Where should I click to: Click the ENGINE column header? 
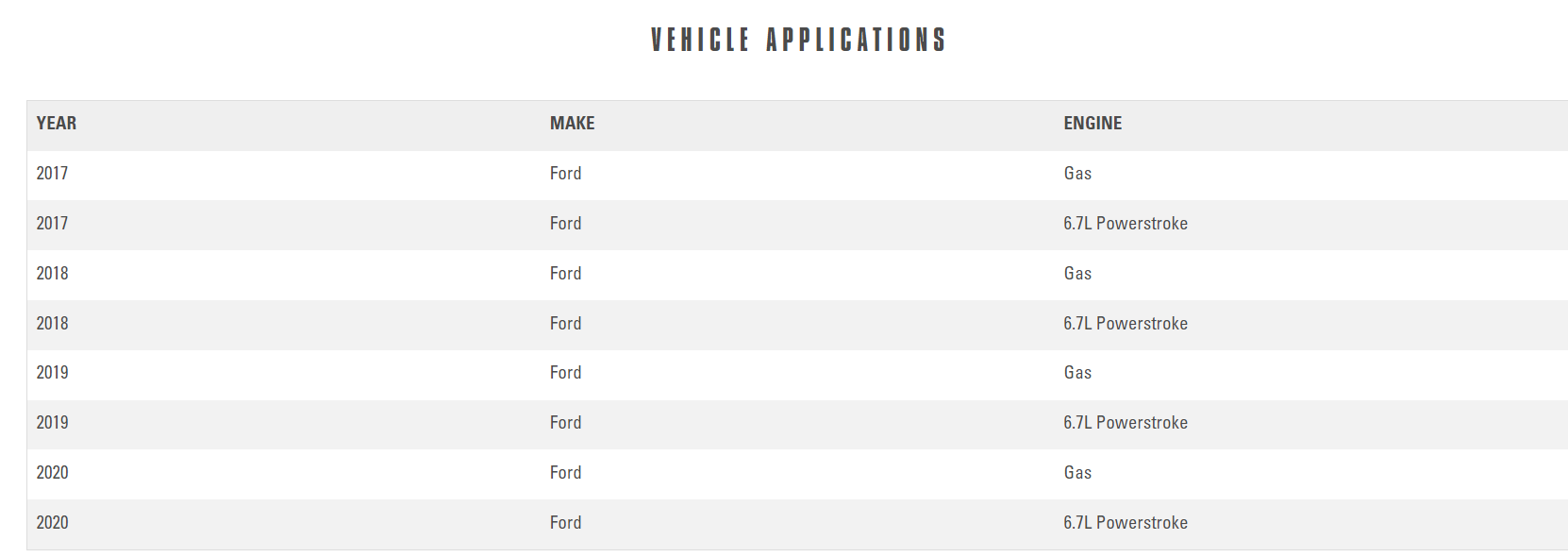click(1093, 124)
